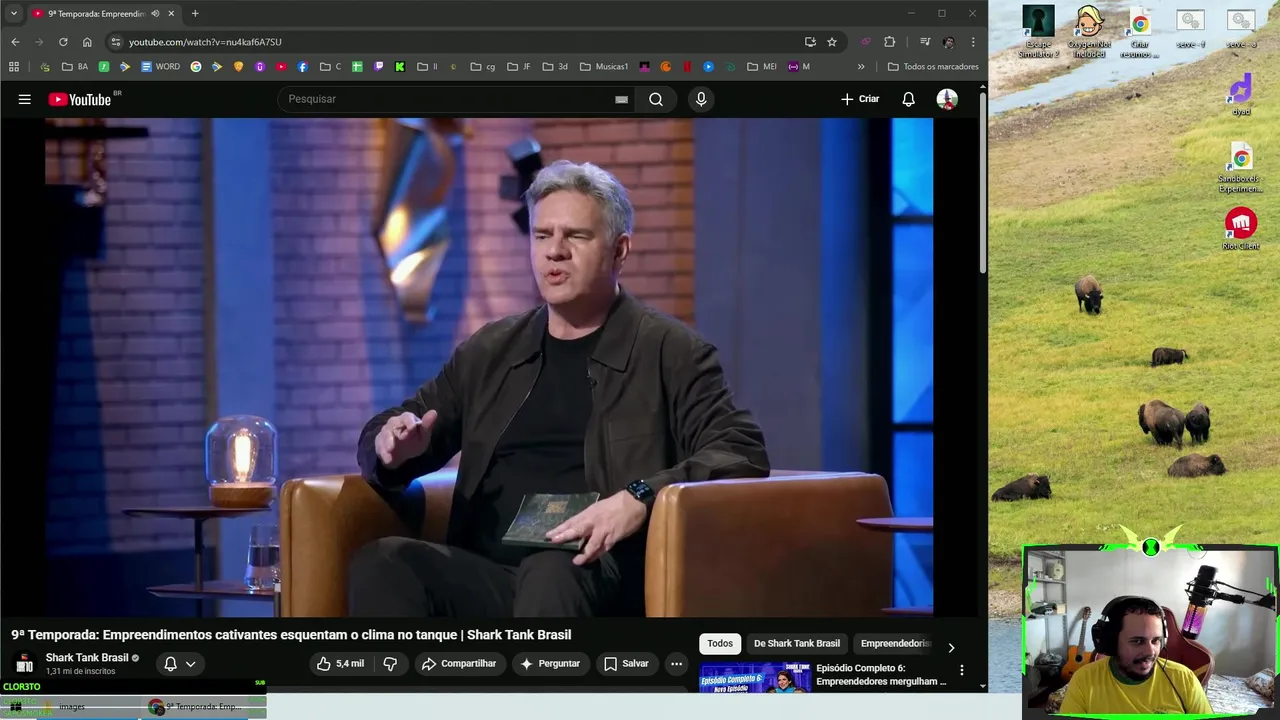View site information icon in address bar
Screen dimensions: 1280x720
coord(116,42)
